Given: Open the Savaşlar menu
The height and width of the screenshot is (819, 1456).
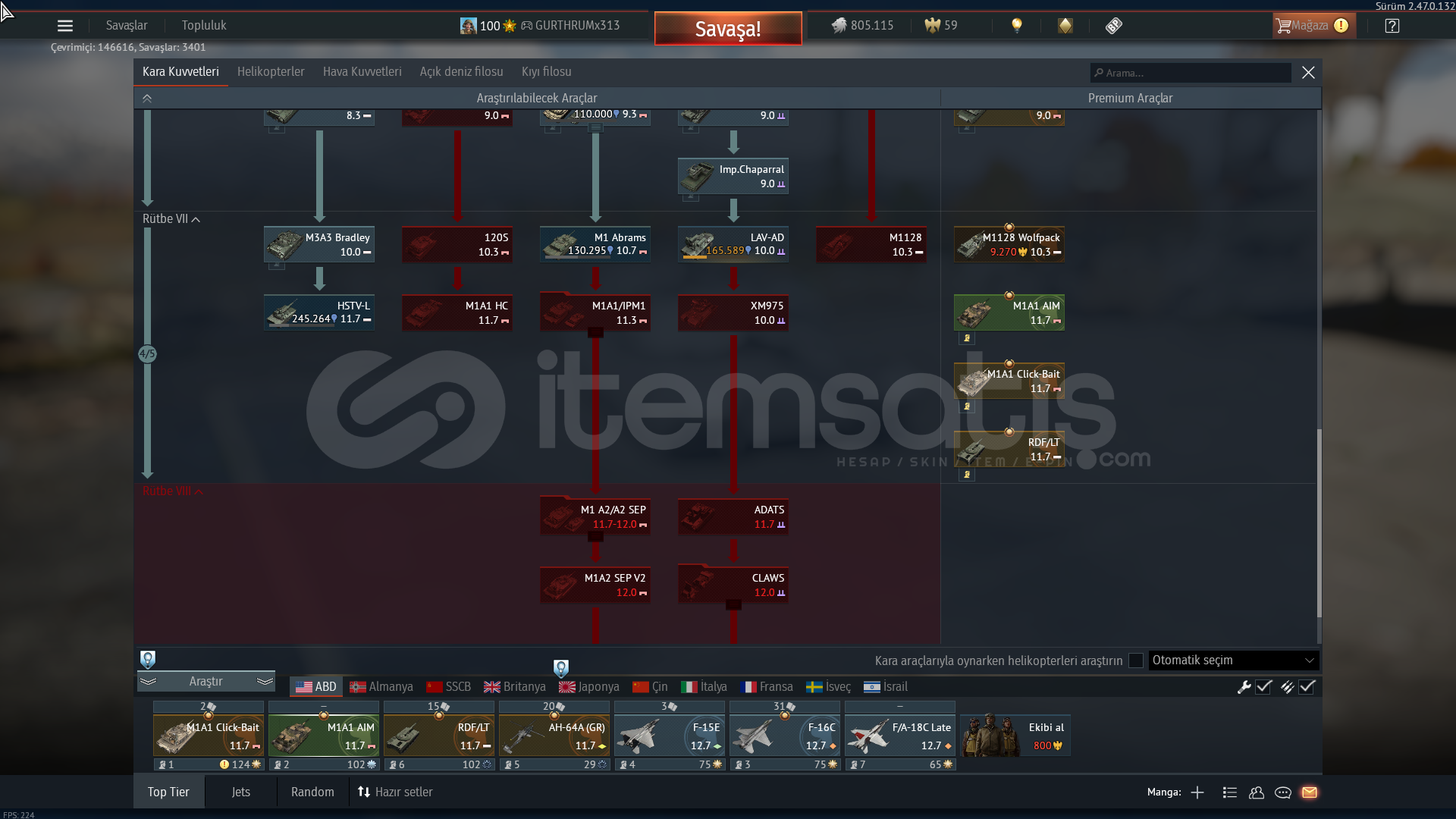Looking at the screenshot, I should click(x=127, y=26).
